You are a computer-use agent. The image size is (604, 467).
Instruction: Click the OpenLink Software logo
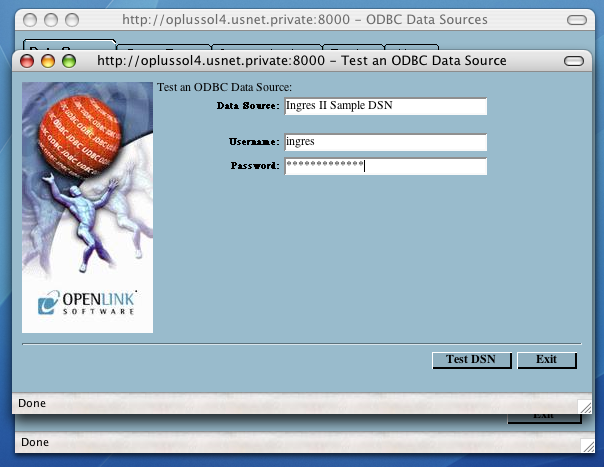coord(87,304)
